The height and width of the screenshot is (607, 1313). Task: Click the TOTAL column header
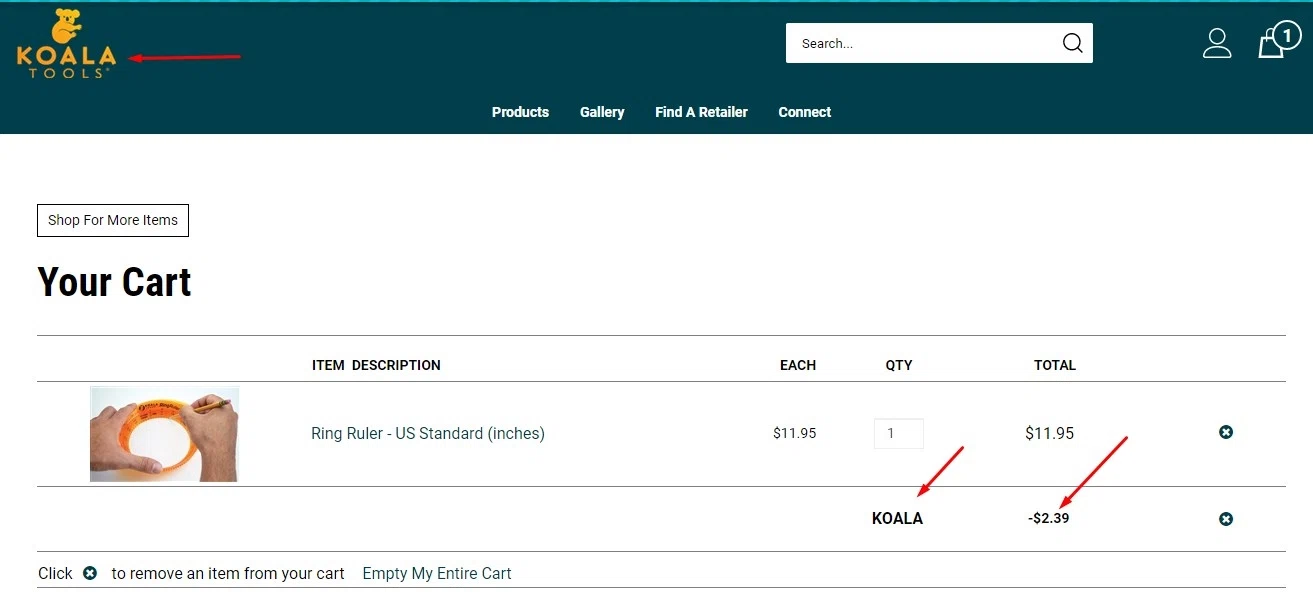click(1055, 365)
